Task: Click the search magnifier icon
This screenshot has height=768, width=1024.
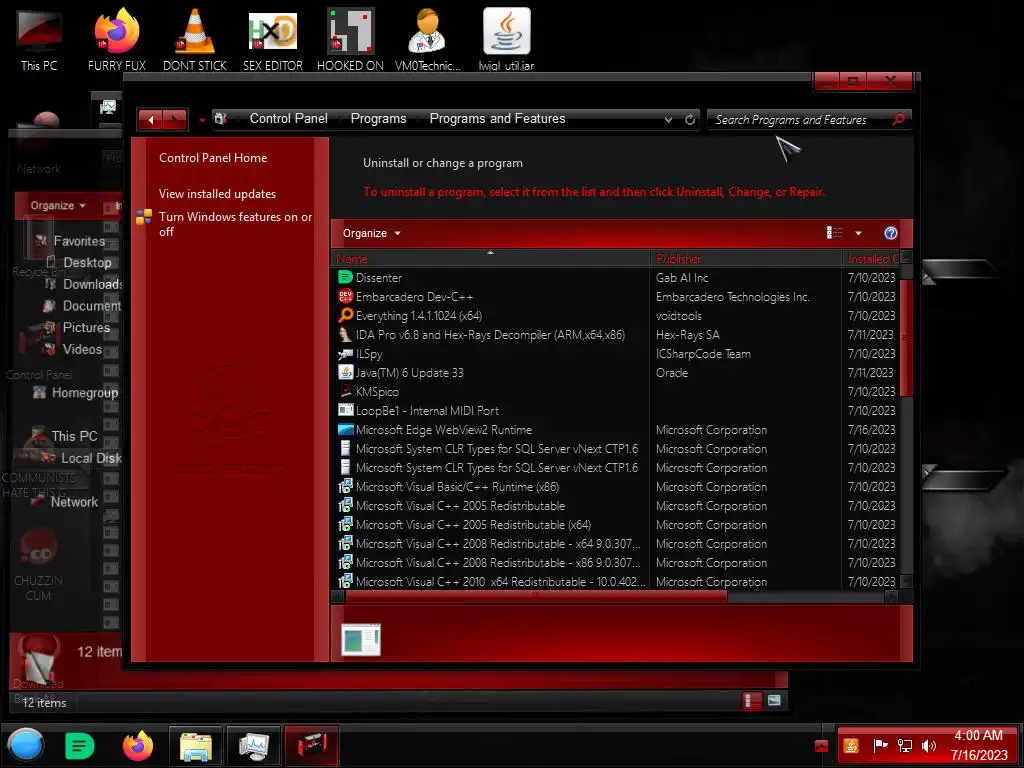Action: [899, 119]
